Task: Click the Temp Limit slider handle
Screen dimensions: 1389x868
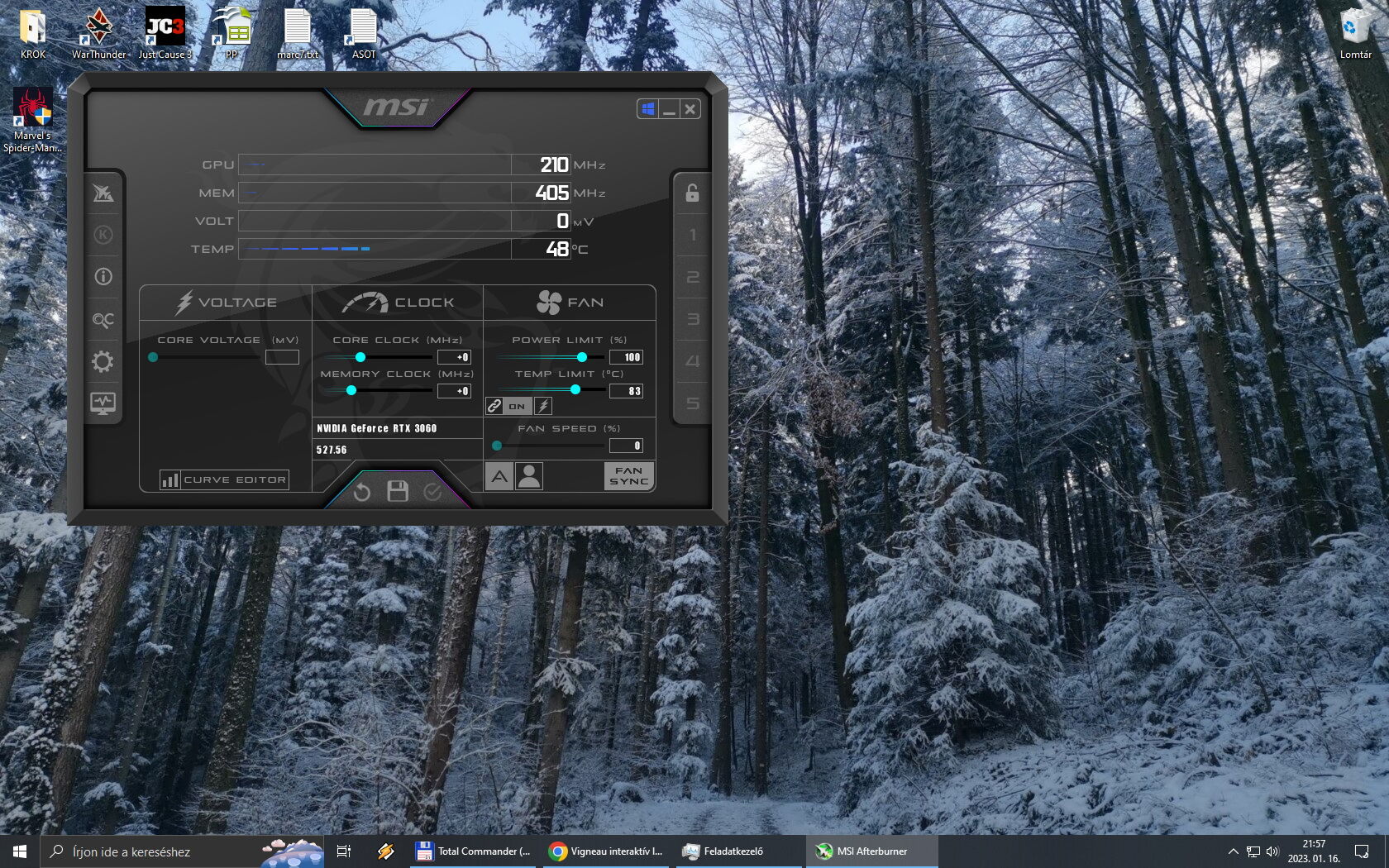Action: pyautogui.click(x=575, y=389)
